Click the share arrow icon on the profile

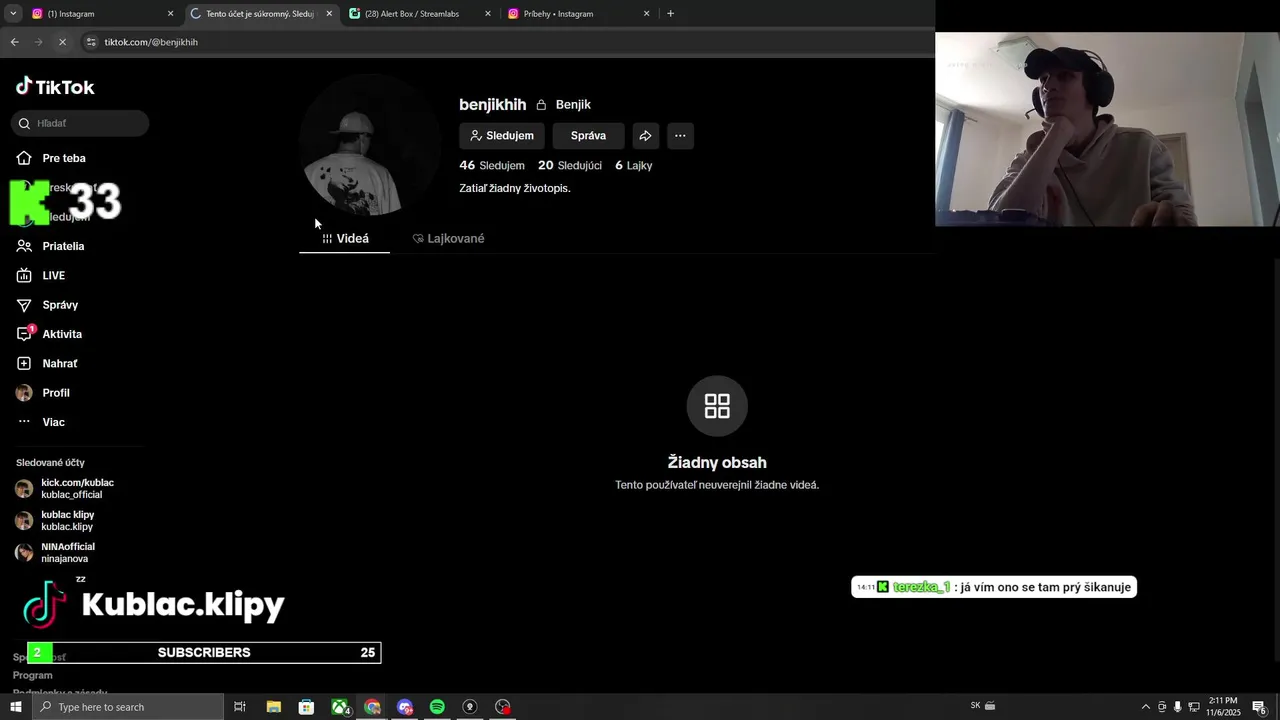tap(646, 136)
